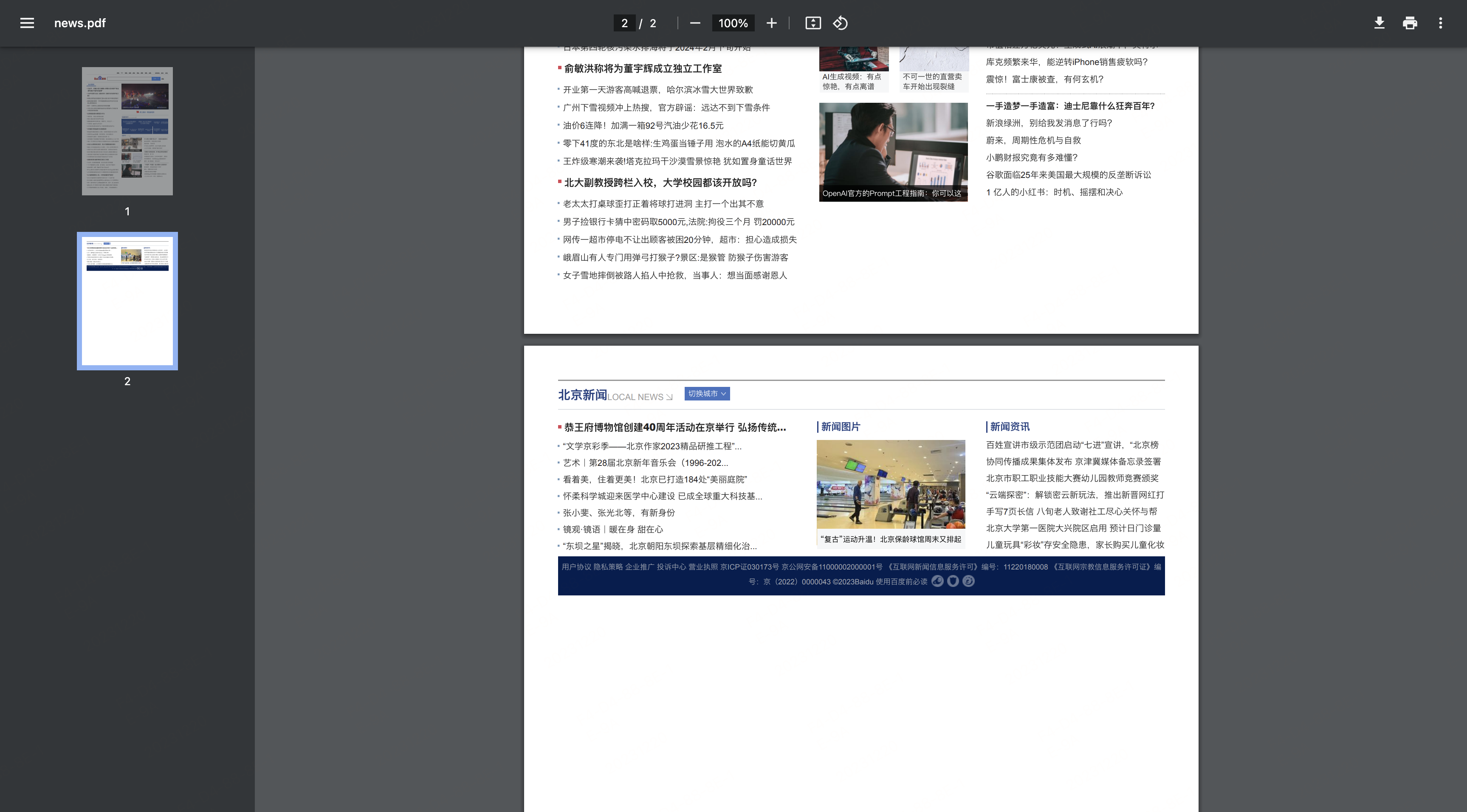Click the 新闻资讯 section title
1467x812 pixels.
pyautogui.click(x=1009, y=426)
